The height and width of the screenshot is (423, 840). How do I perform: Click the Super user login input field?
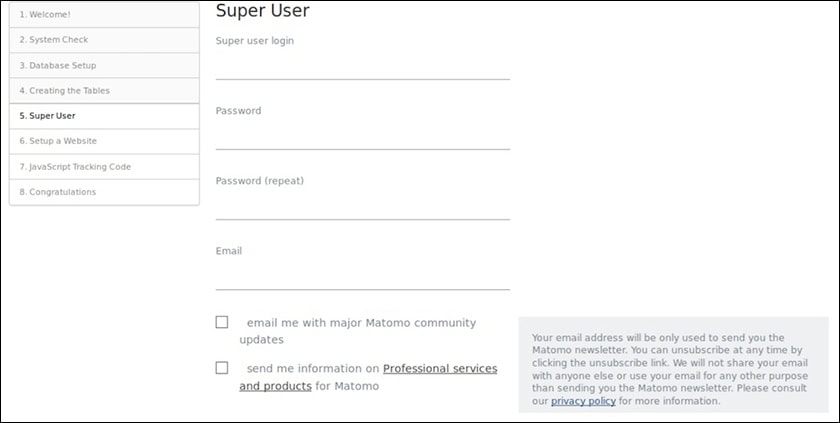(x=362, y=66)
